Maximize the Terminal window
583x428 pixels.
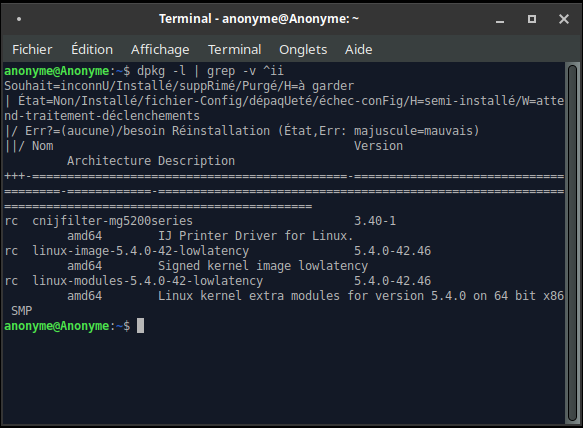(532, 19)
